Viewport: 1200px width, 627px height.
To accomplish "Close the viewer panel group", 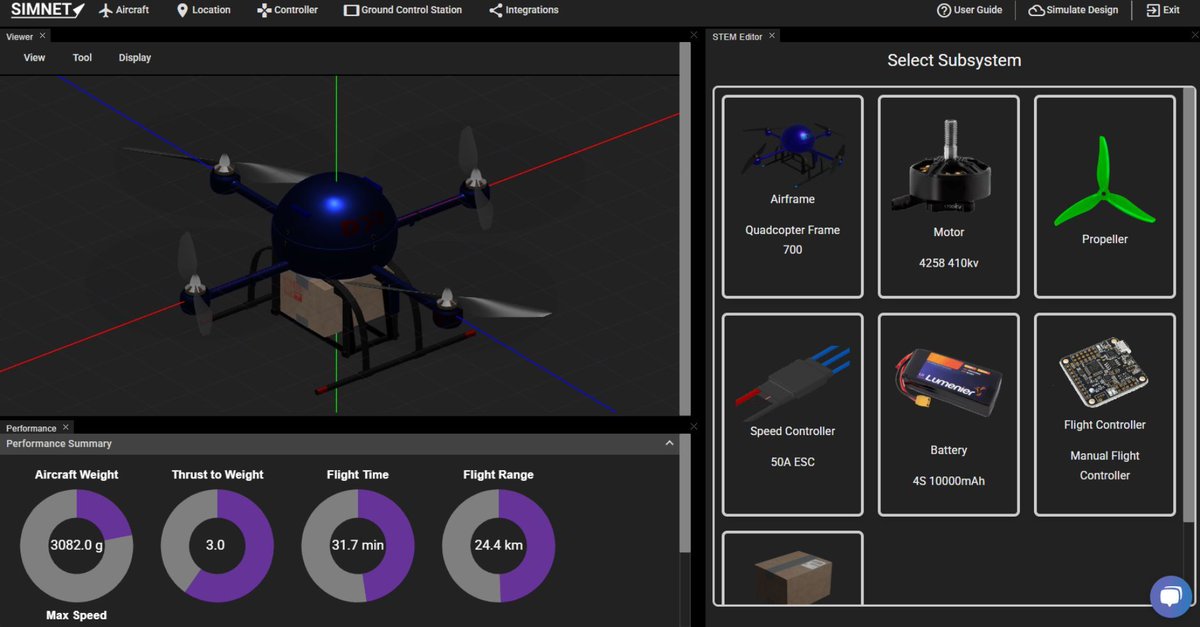I will (694, 35).
